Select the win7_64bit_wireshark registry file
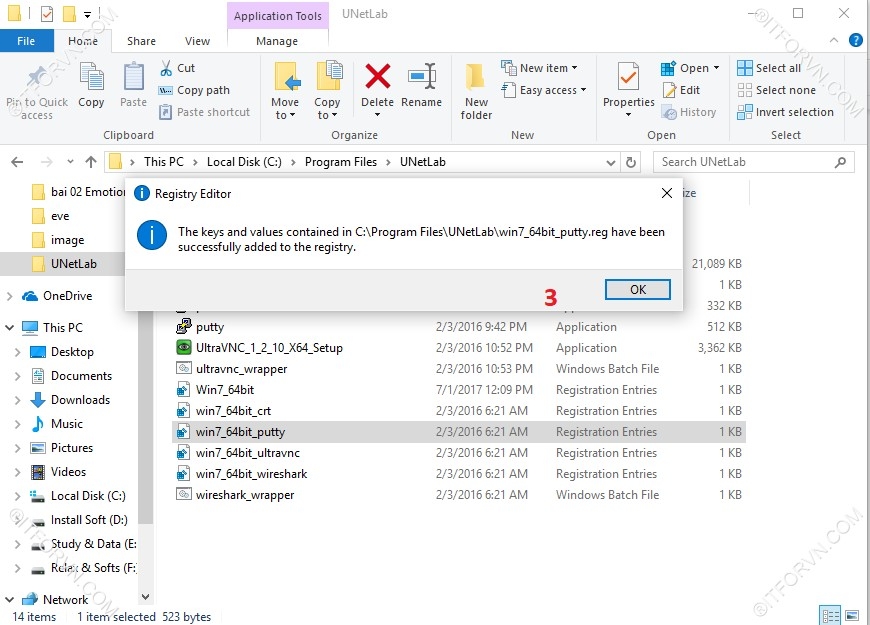This screenshot has height=625, width=870. click(251, 474)
